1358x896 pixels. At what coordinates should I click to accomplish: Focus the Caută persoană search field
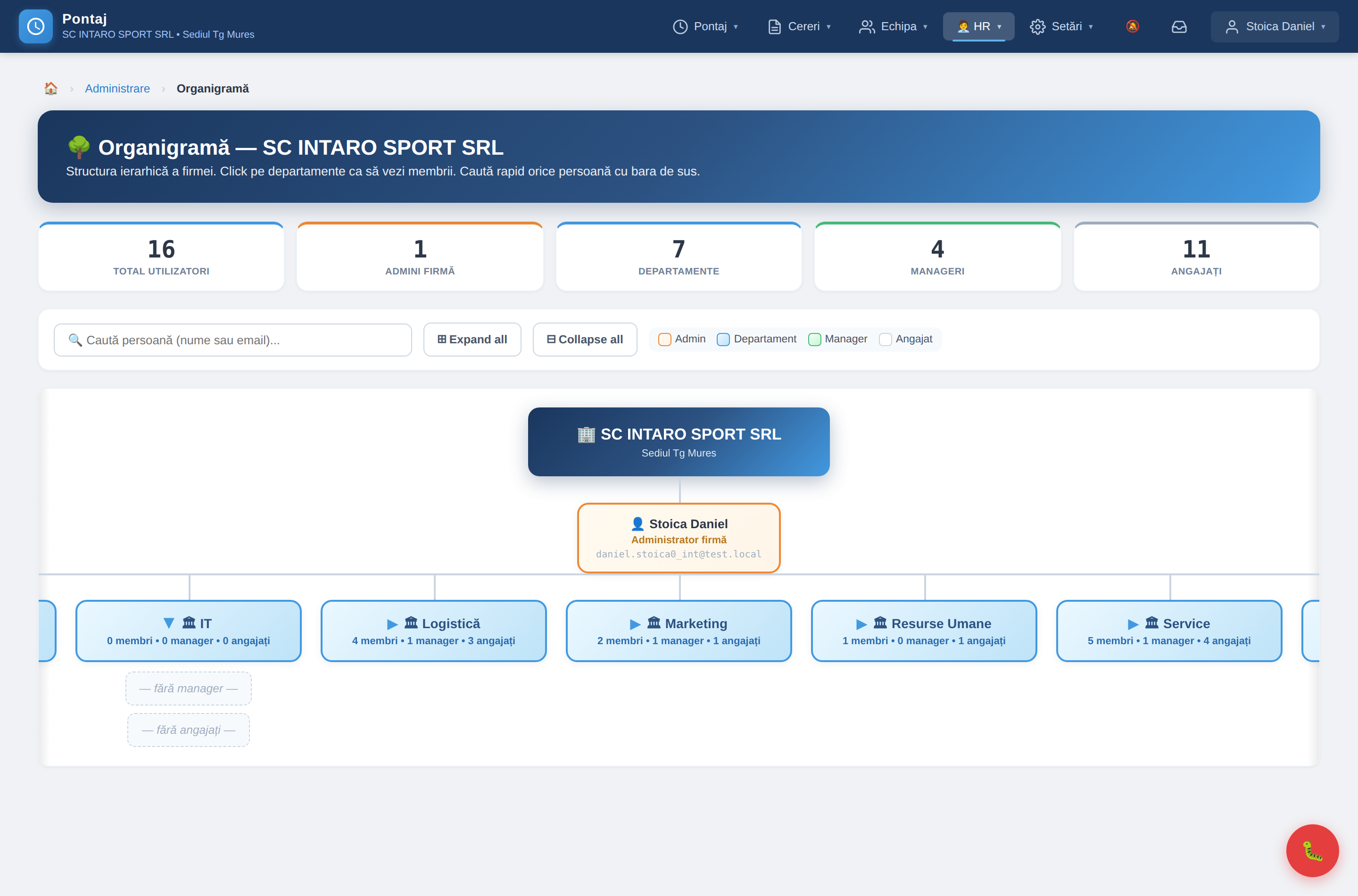point(232,340)
